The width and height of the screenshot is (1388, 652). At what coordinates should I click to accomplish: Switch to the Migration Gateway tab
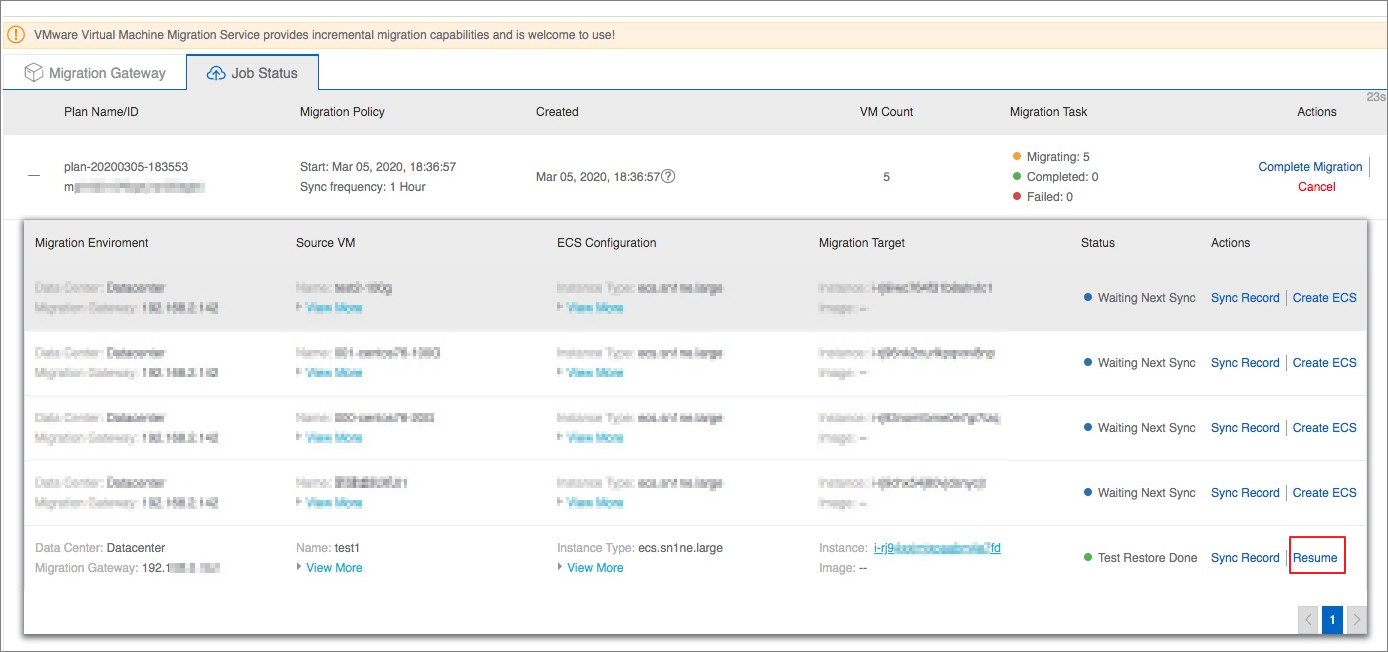tap(94, 73)
